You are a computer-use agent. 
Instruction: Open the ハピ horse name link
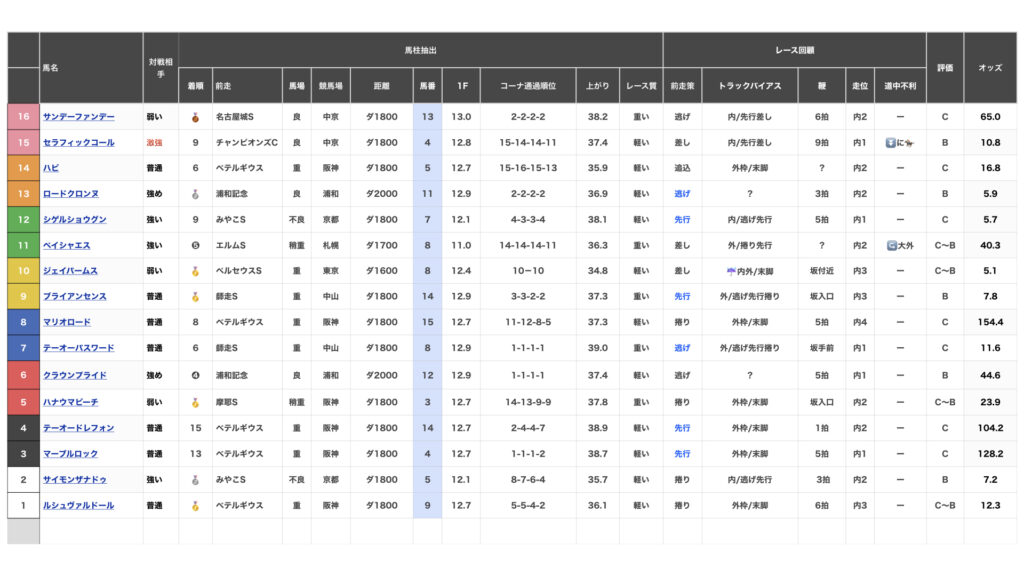pyautogui.click(x=51, y=168)
